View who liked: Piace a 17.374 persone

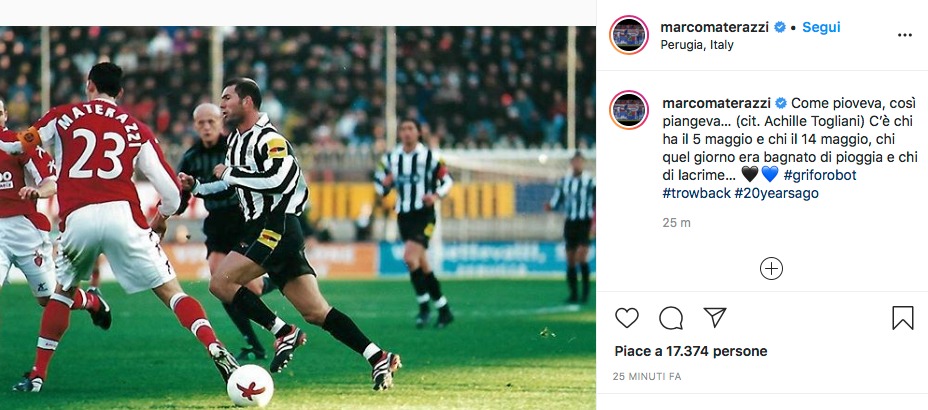pos(690,351)
